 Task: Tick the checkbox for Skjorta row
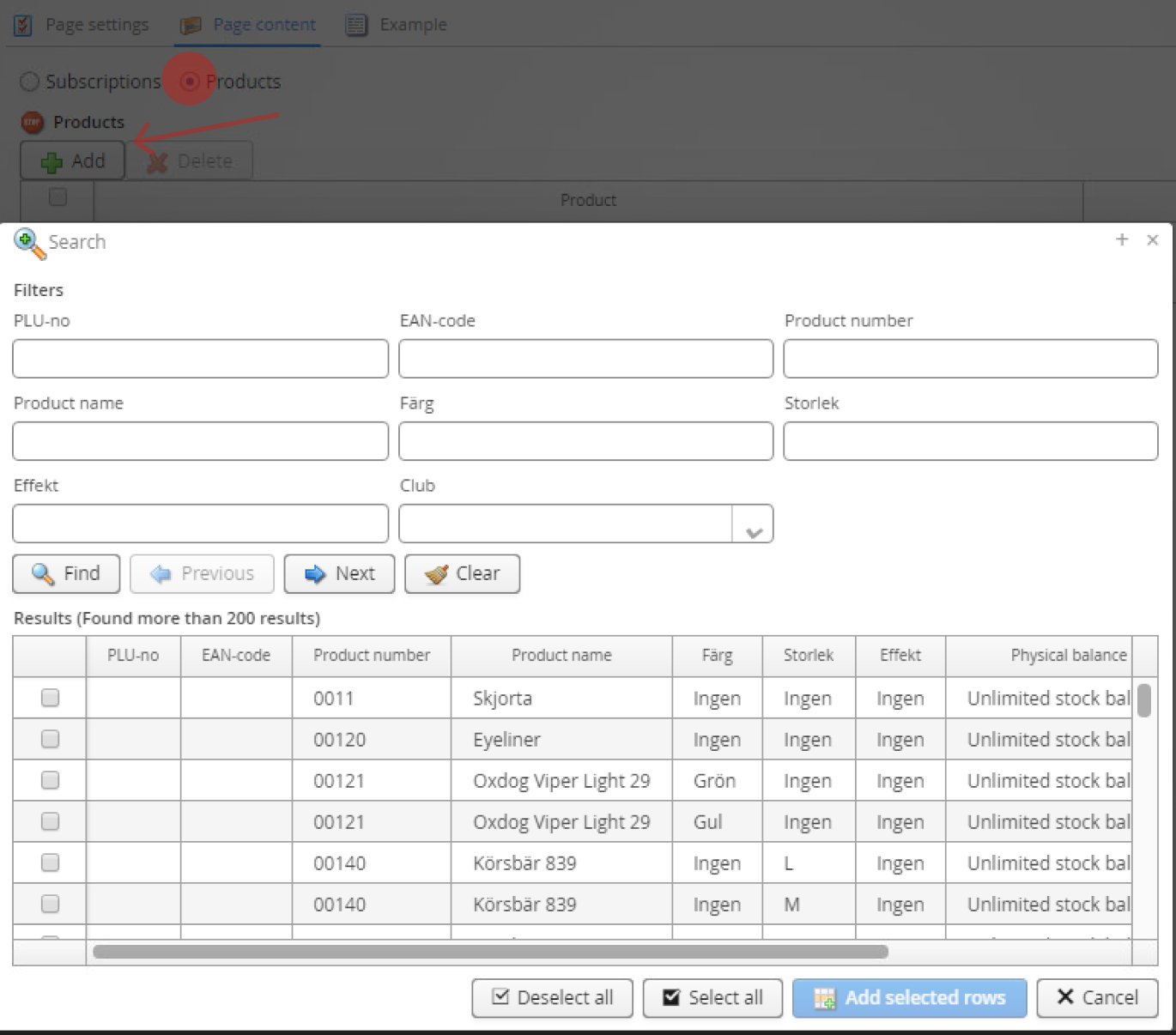[50, 698]
